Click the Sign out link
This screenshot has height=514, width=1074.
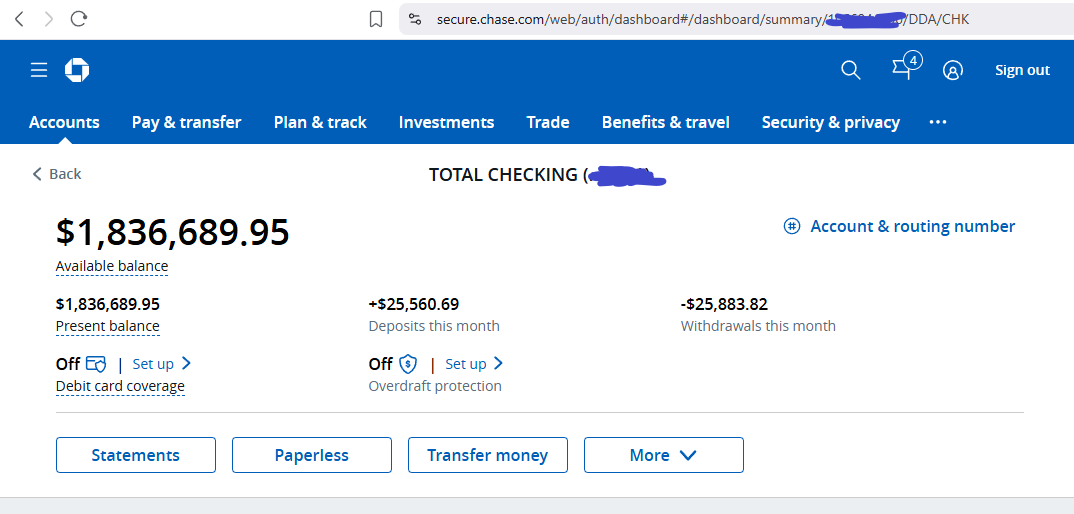(x=1022, y=70)
